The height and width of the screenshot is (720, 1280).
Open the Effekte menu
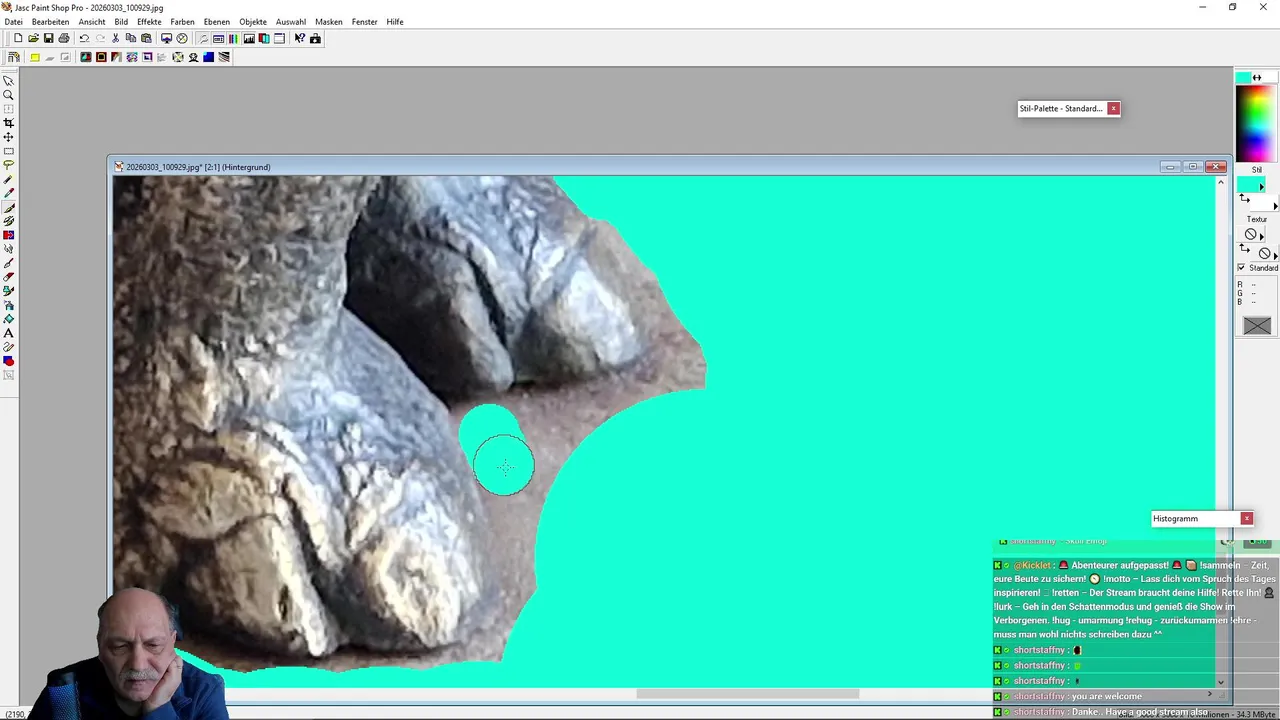click(x=149, y=22)
